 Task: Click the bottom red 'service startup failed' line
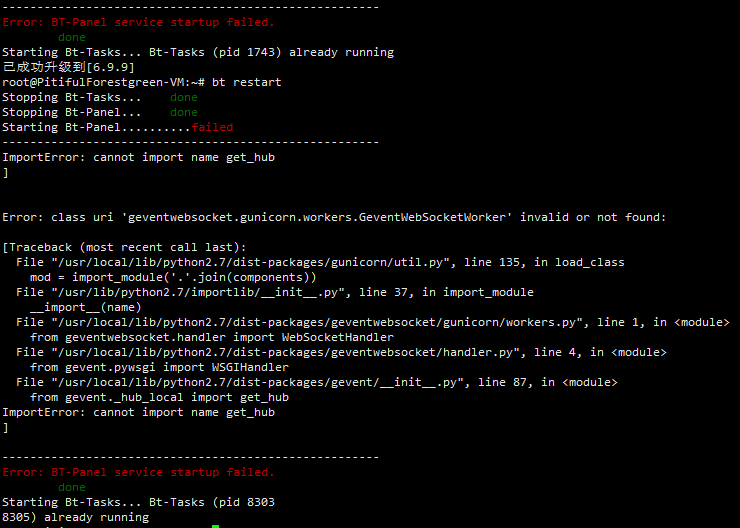[138, 472]
